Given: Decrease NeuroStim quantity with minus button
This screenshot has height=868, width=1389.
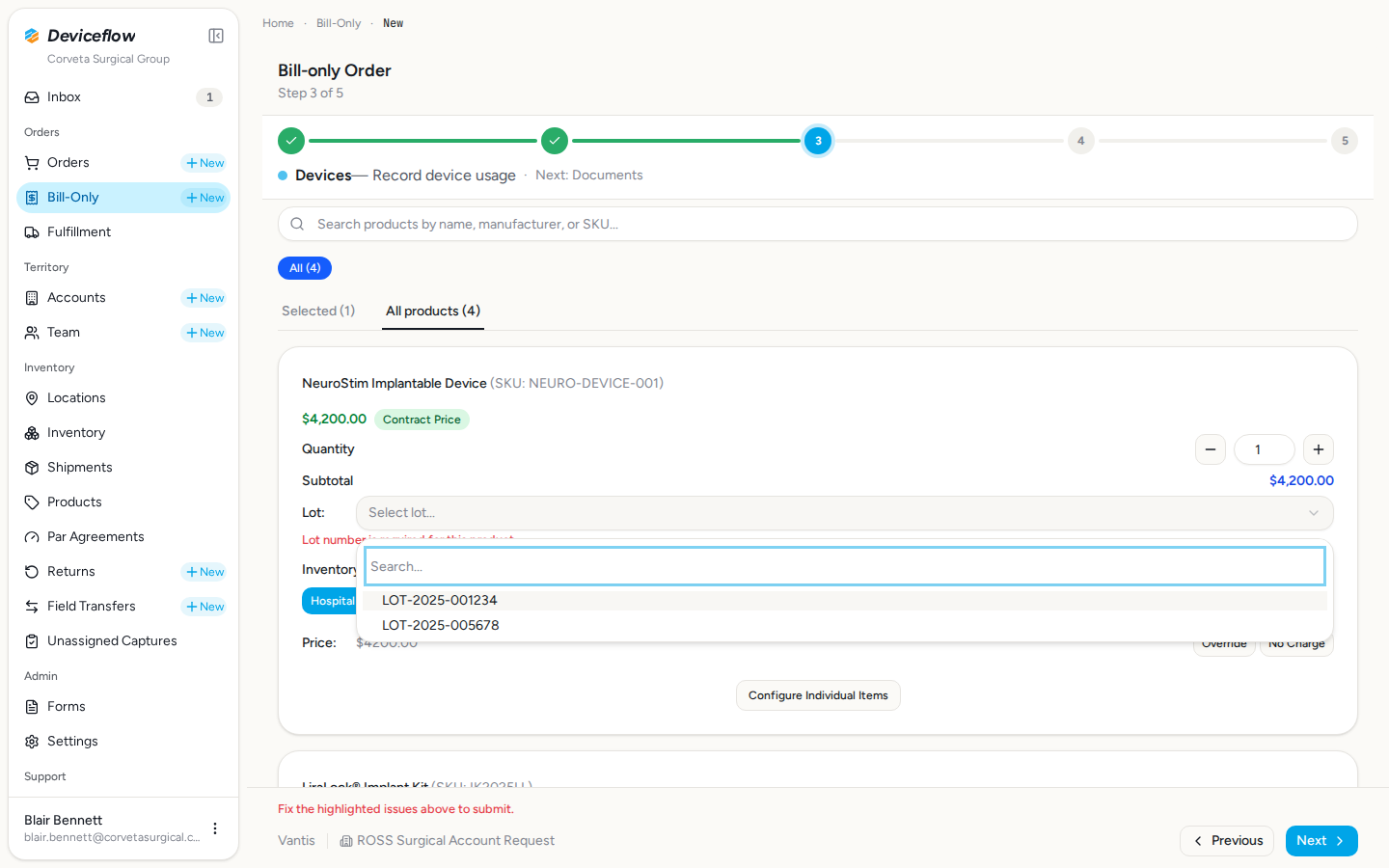Looking at the screenshot, I should [1211, 449].
